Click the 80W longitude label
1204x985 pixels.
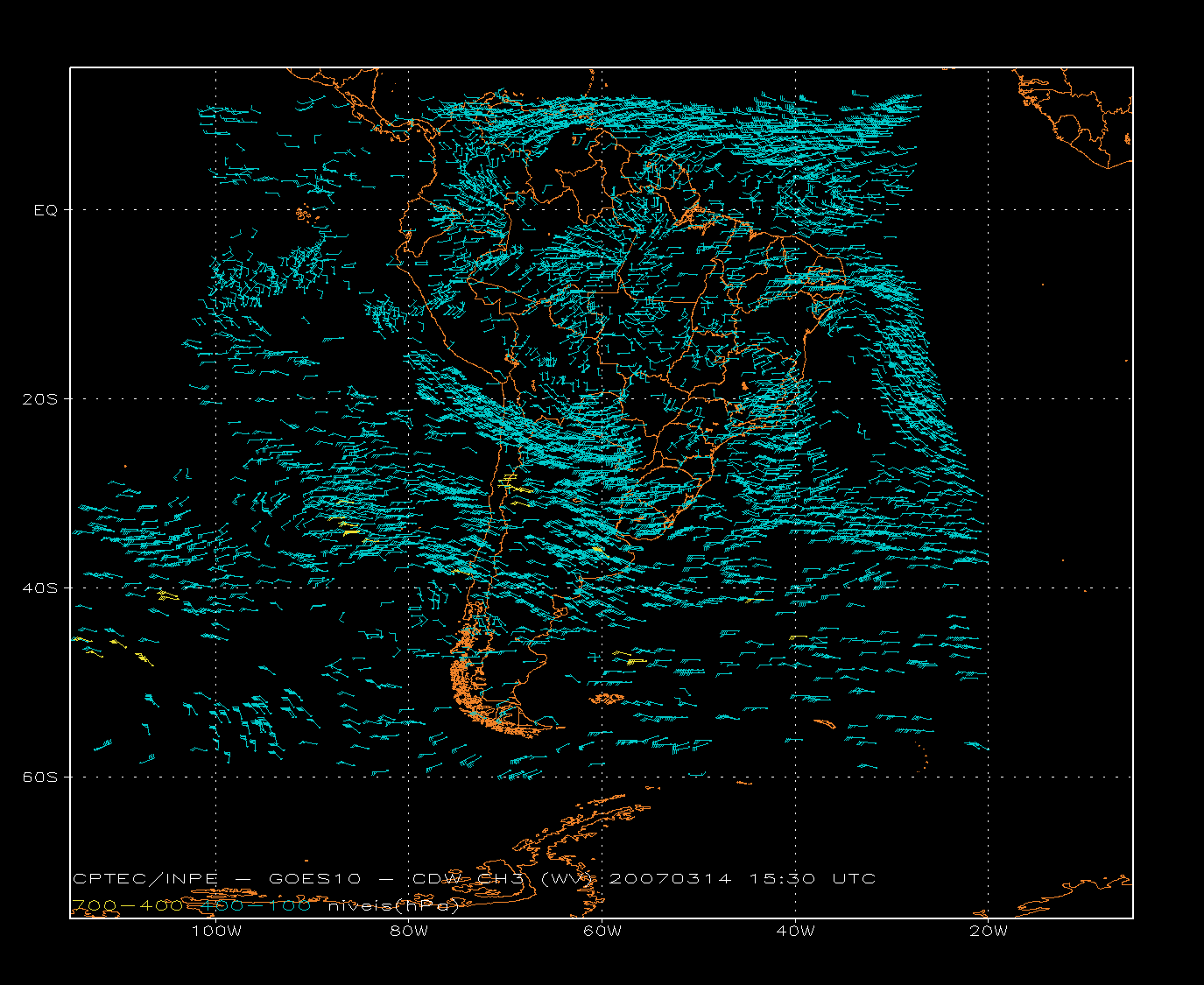(x=410, y=931)
